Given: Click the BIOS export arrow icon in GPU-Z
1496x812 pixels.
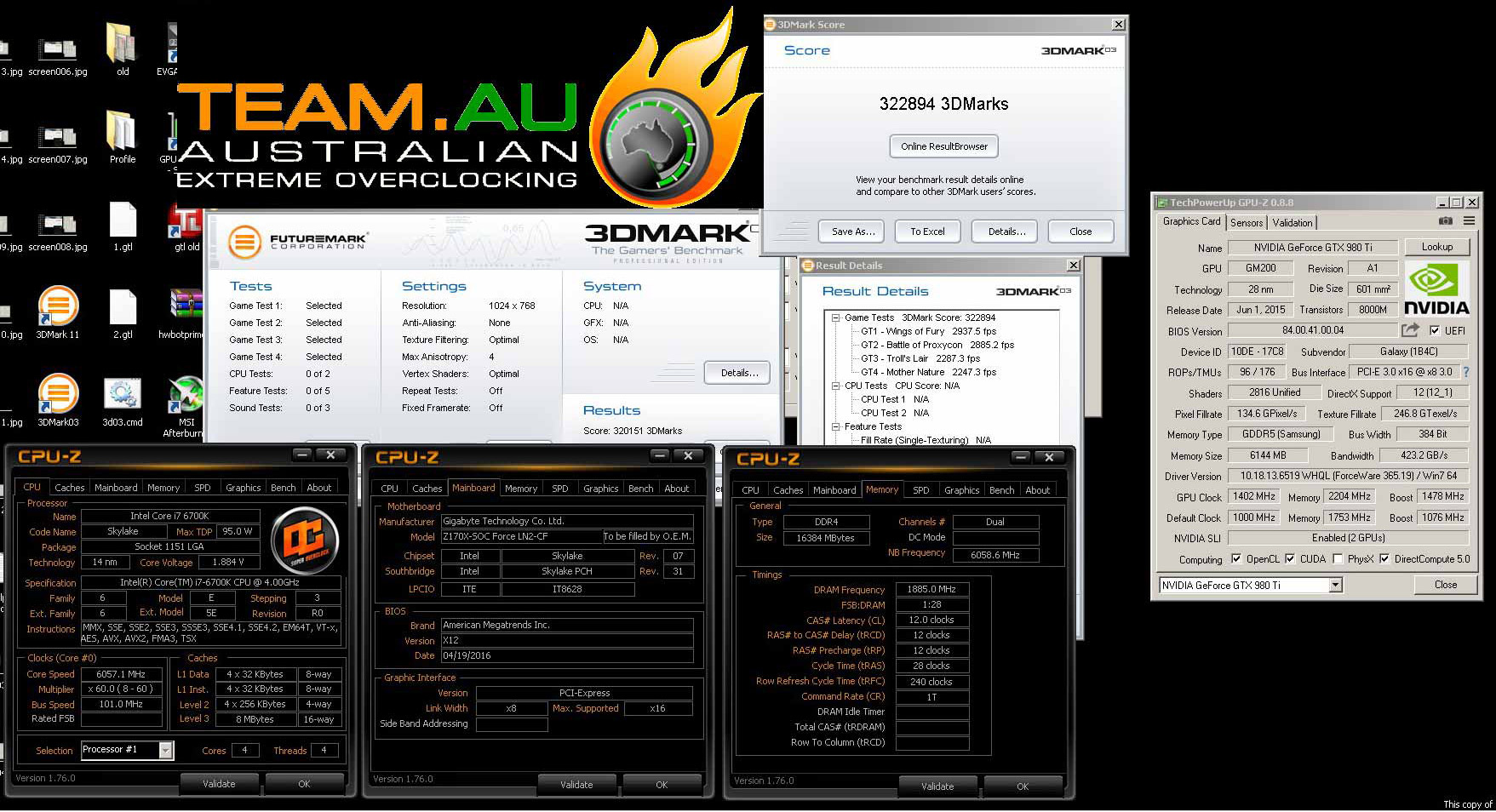Looking at the screenshot, I should pos(1411,329).
